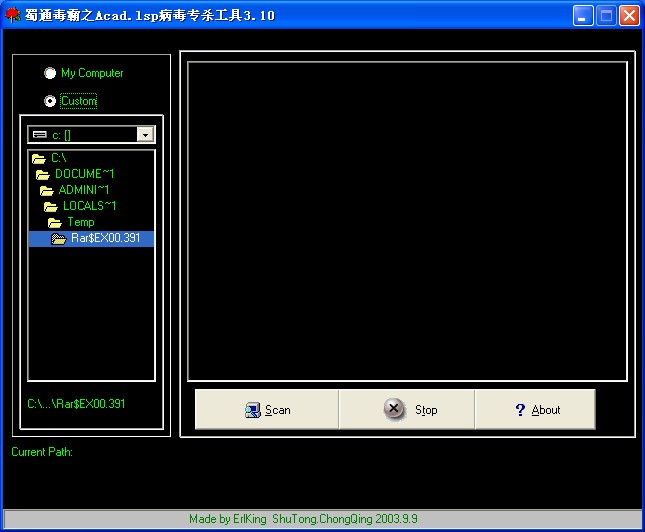This screenshot has width=645, height=532.
Task: Click the DOCUME~1 folder icon
Action: click(42, 174)
